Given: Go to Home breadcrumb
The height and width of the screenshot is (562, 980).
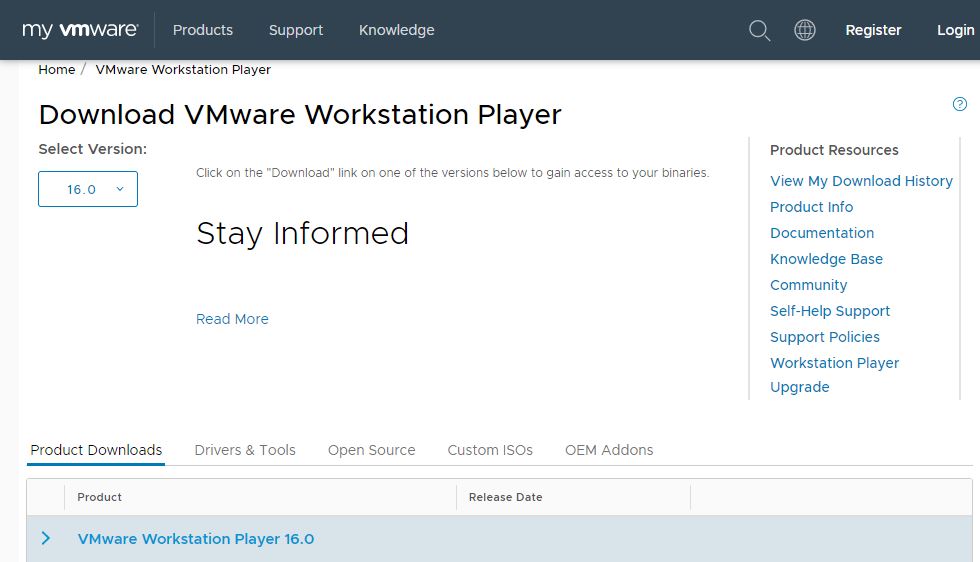Looking at the screenshot, I should (56, 69).
